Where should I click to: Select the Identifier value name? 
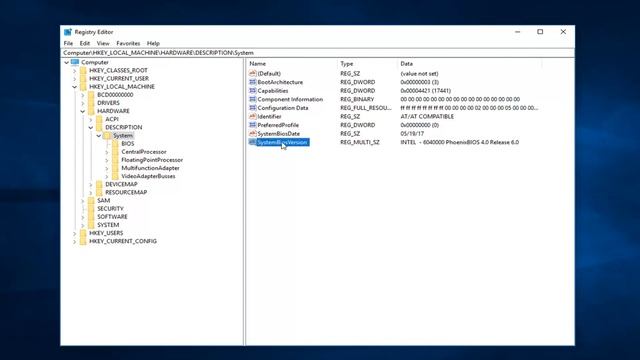(x=269, y=116)
